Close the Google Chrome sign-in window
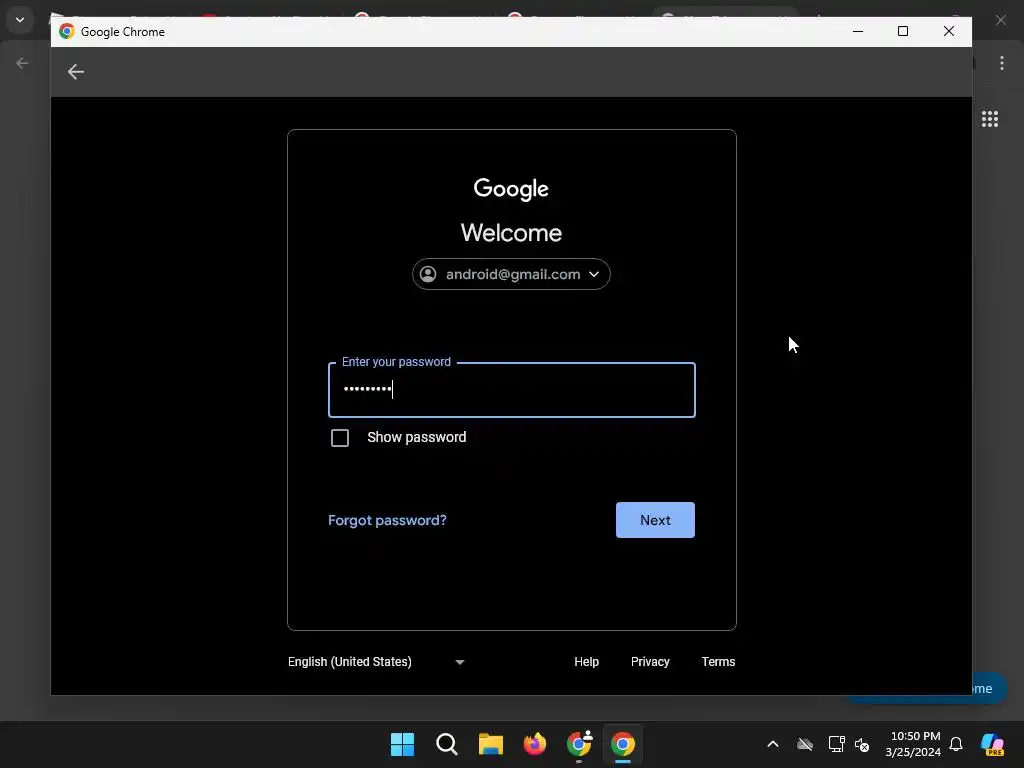 click(949, 31)
